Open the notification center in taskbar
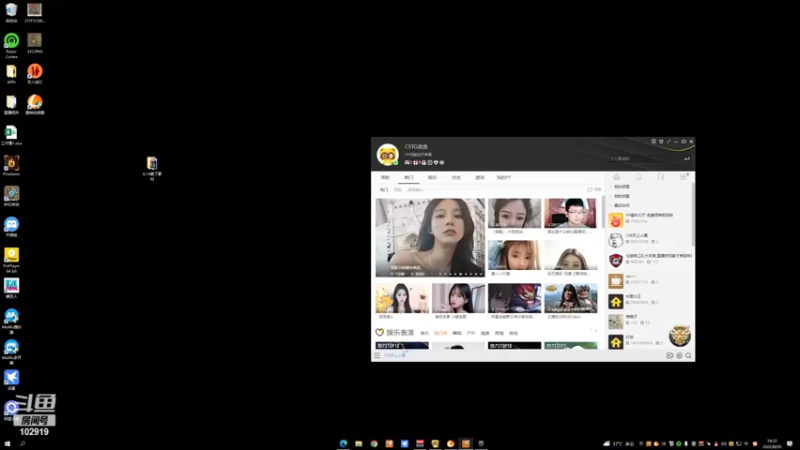 (790, 444)
